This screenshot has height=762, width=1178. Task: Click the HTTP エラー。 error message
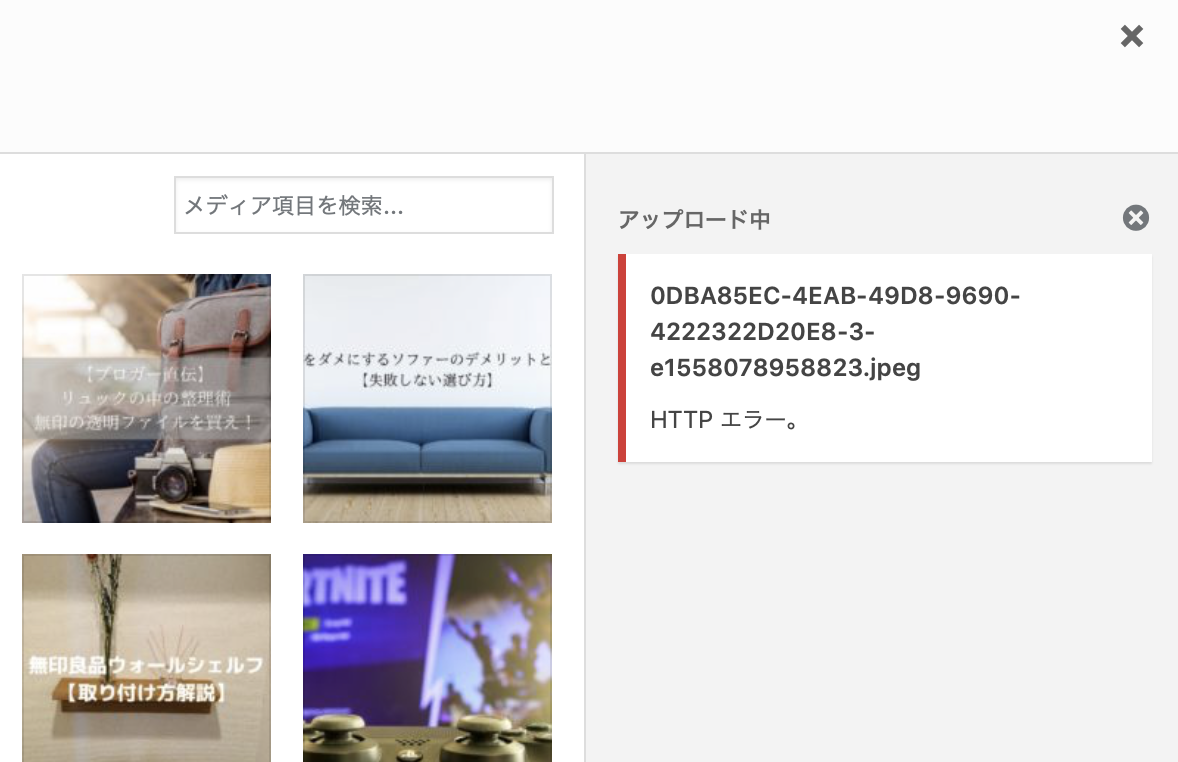(x=724, y=419)
